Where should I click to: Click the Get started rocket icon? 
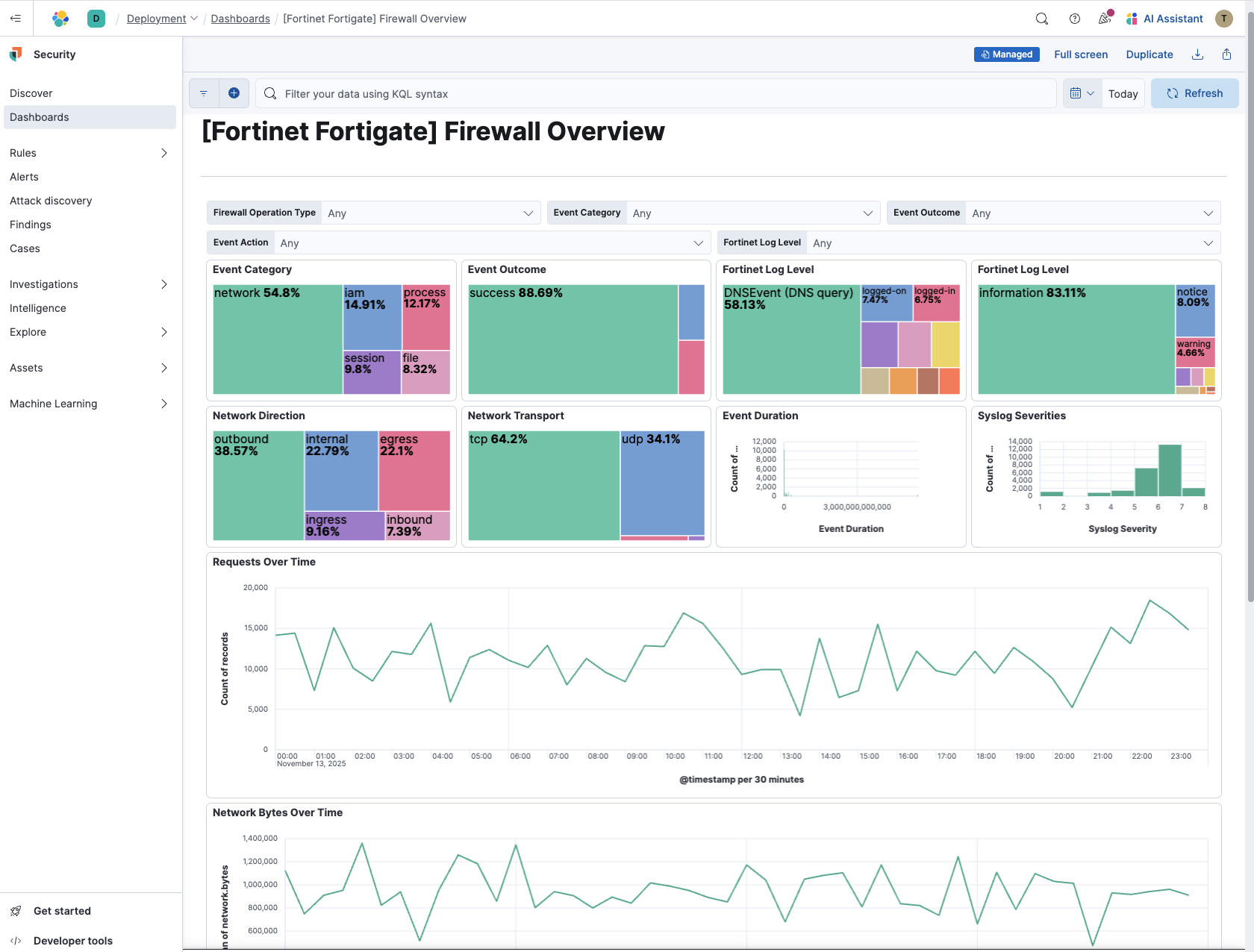[x=16, y=911]
